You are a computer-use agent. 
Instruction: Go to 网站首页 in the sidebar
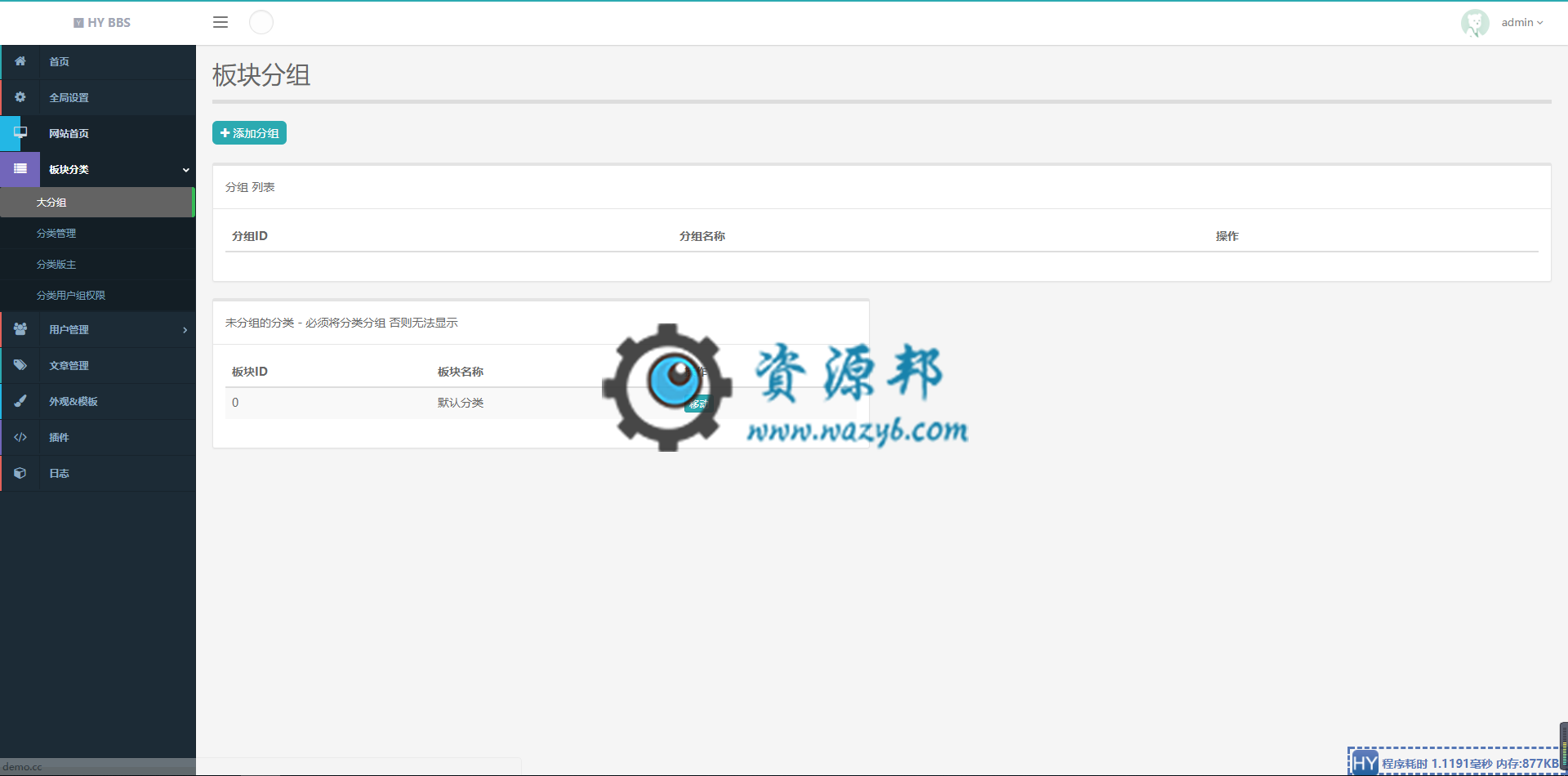[x=98, y=133]
